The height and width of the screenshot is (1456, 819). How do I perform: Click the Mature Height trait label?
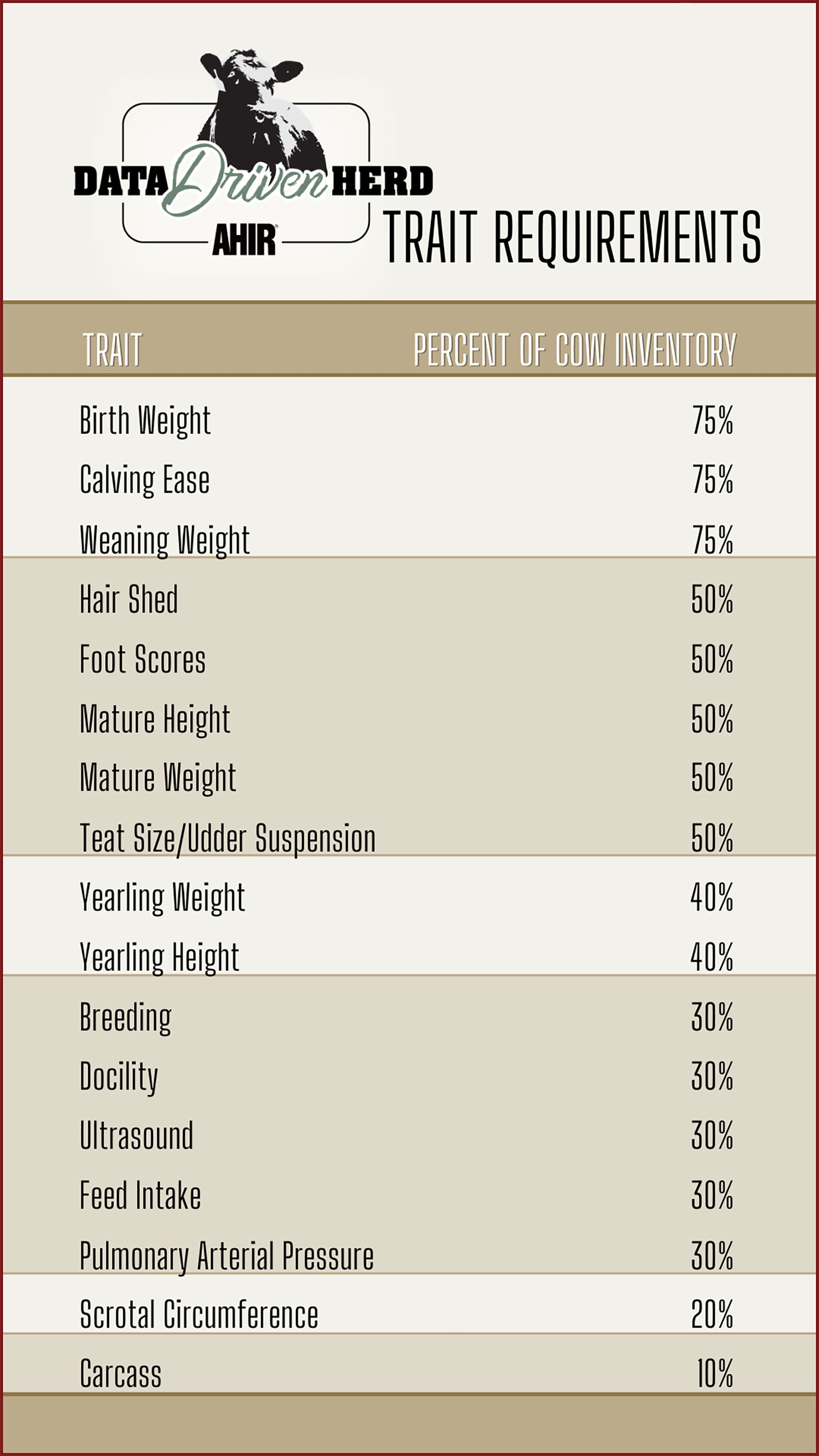155,719
